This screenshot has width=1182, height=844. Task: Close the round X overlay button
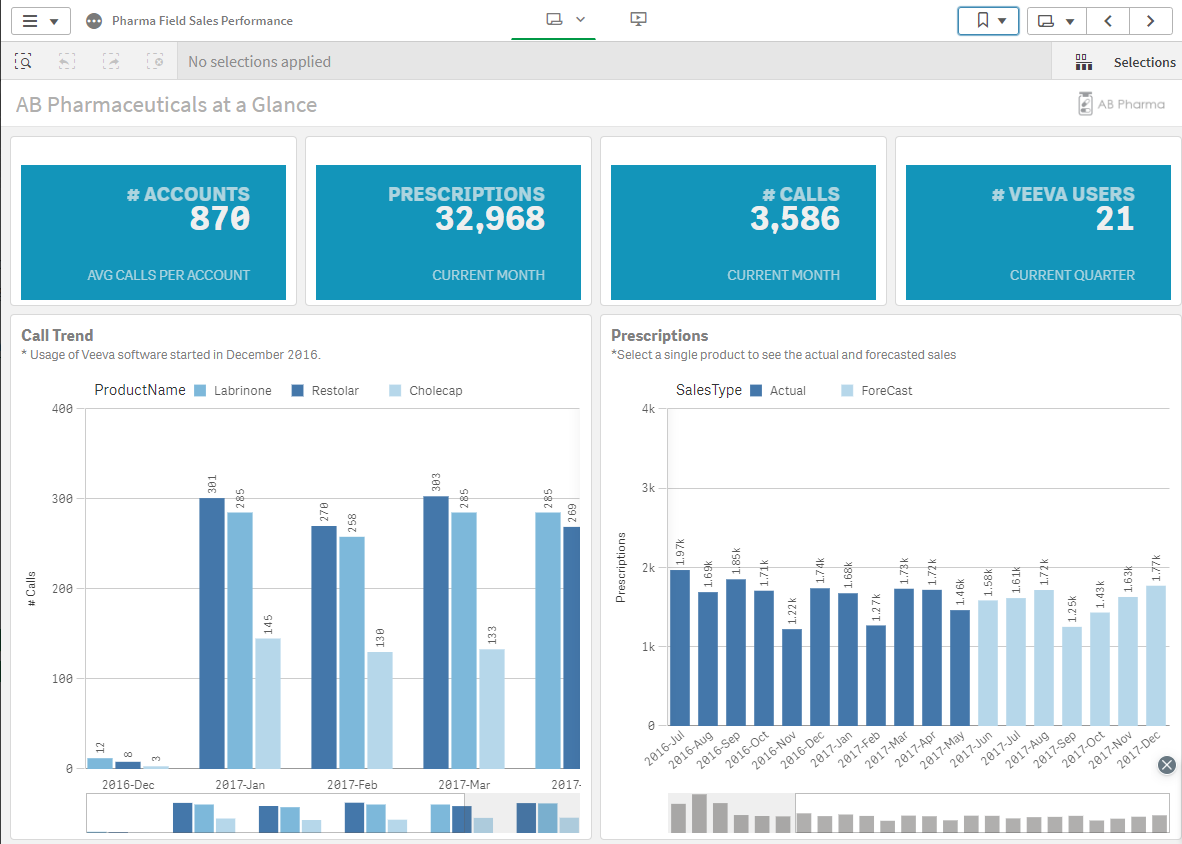[x=1167, y=766]
